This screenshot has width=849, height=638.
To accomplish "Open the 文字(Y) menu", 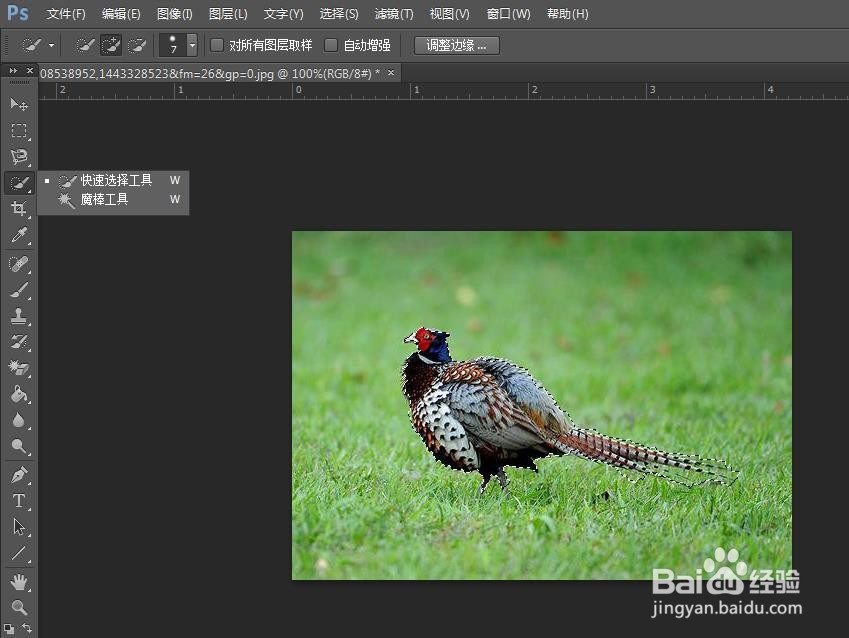I will click(x=283, y=14).
